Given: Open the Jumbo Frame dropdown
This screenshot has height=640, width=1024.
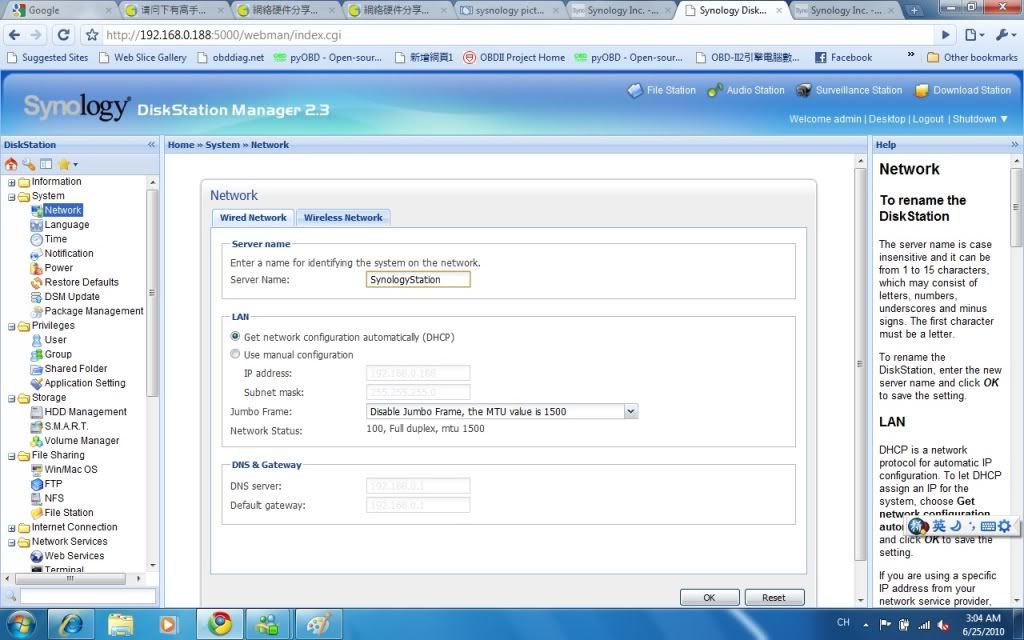Looking at the screenshot, I should pyautogui.click(x=630, y=411).
